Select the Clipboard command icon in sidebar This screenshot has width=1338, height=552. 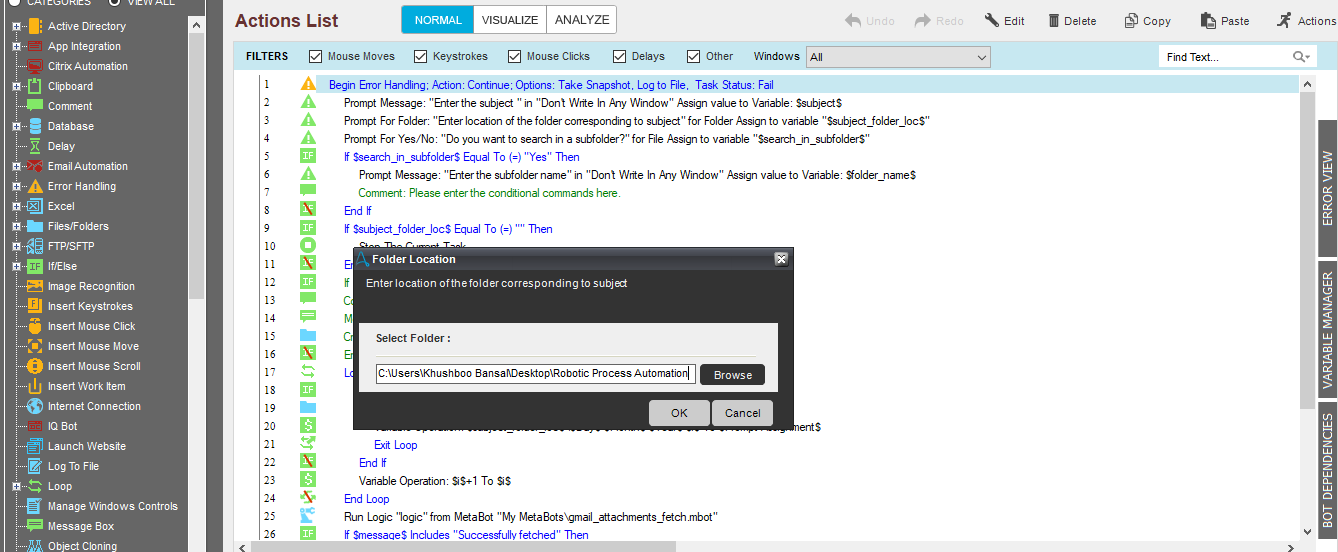[35, 86]
